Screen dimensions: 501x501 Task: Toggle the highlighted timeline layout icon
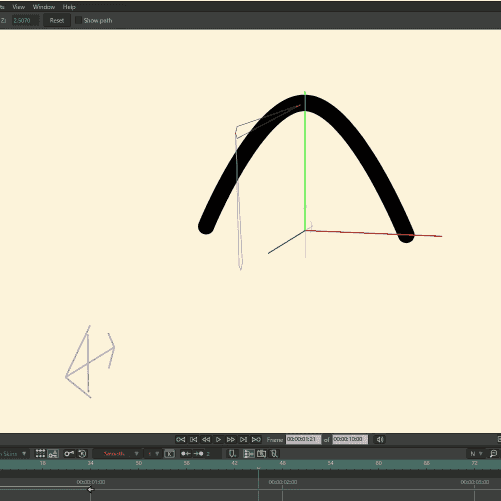[248, 454]
